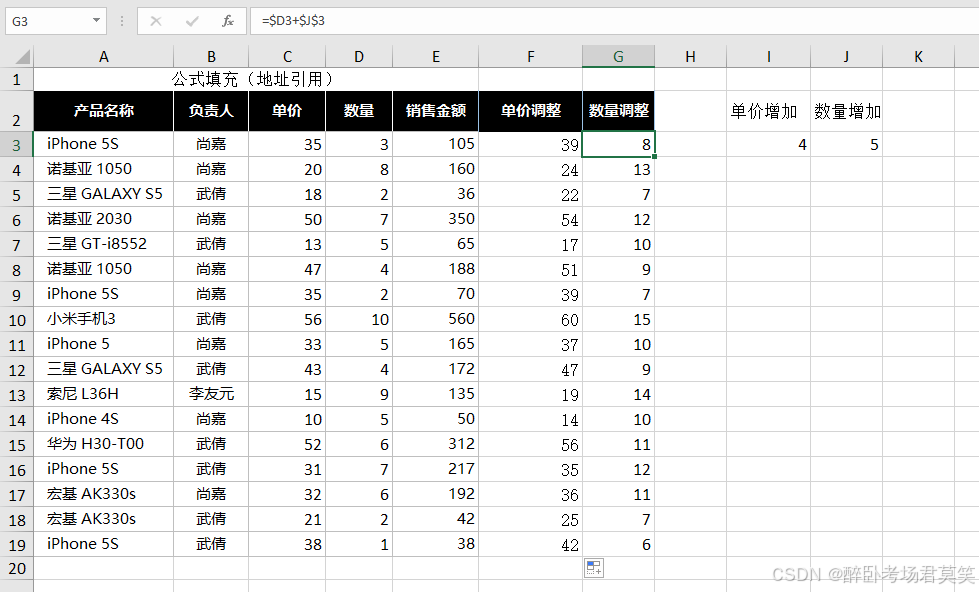This screenshot has width=979, height=592.
Task: Select unit price cell 47 in row 8
Action: tap(287, 269)
